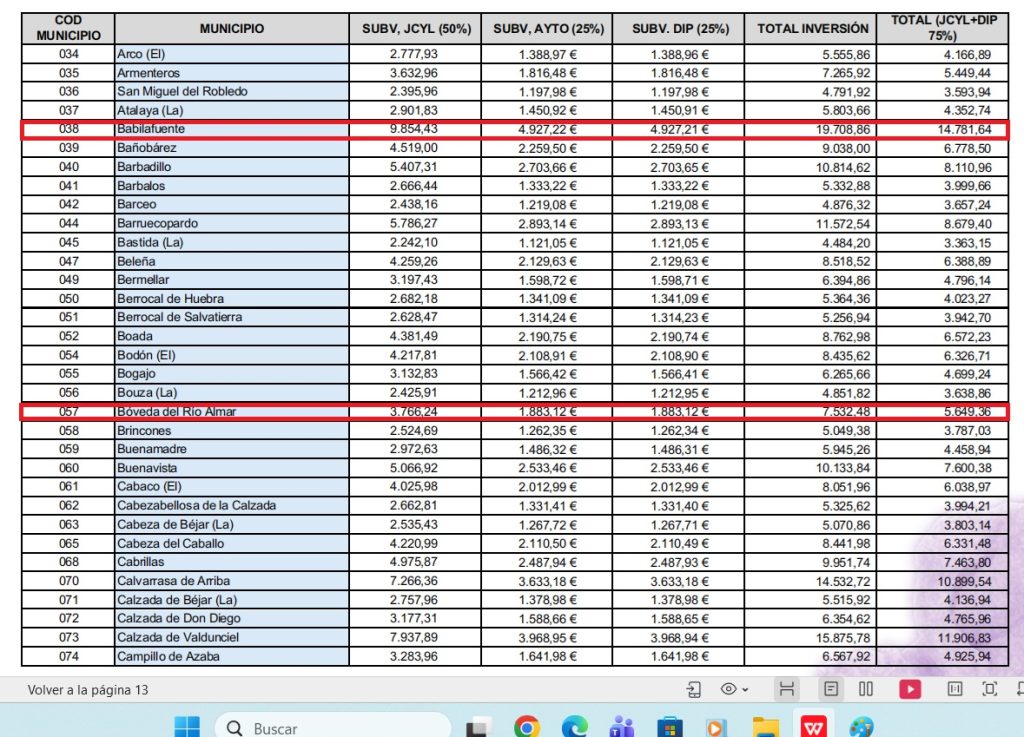Switch to WPS Office taskbar icon
The width and height of the screenshot is (1024, 737).
(x=813, y=728)
